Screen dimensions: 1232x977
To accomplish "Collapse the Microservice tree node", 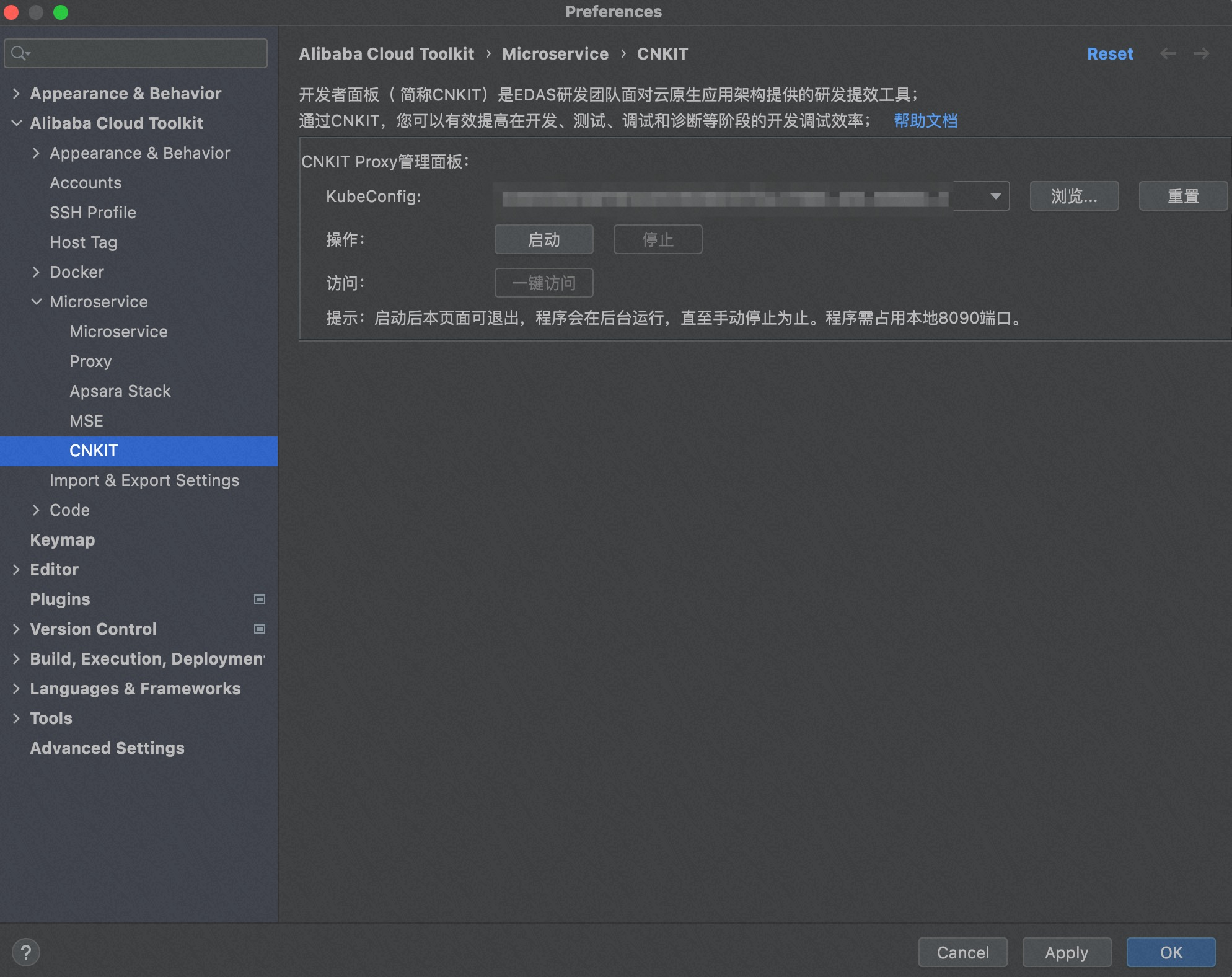I will click(37, 302).
